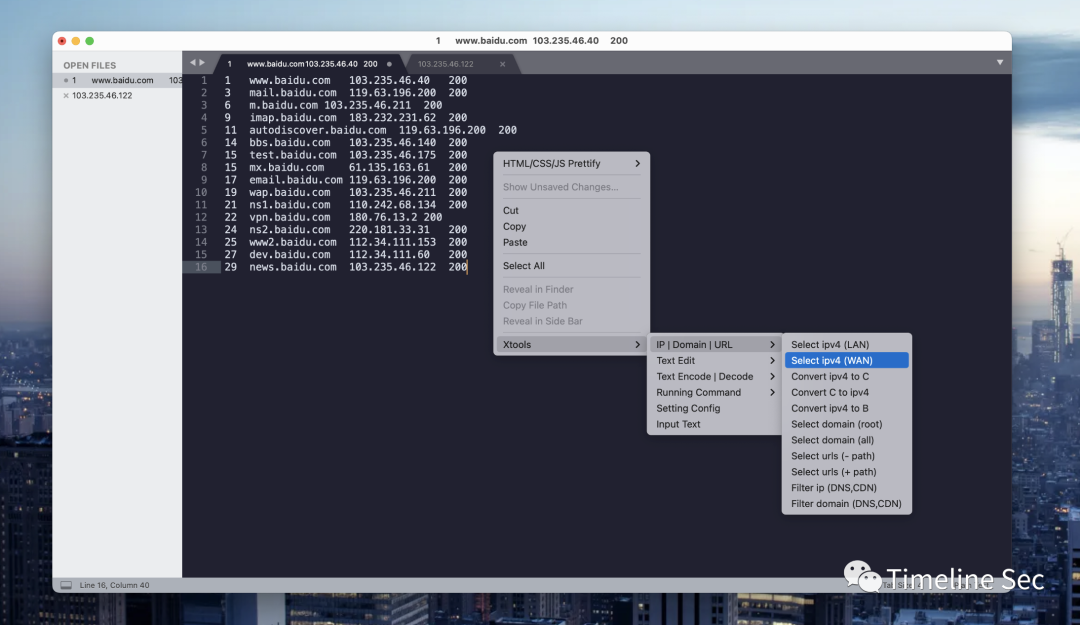The height and width of the screenshot is (625, 1080).
Task: Place cursor on ns1.baidu.com text
Action: (x=290, y=205)
